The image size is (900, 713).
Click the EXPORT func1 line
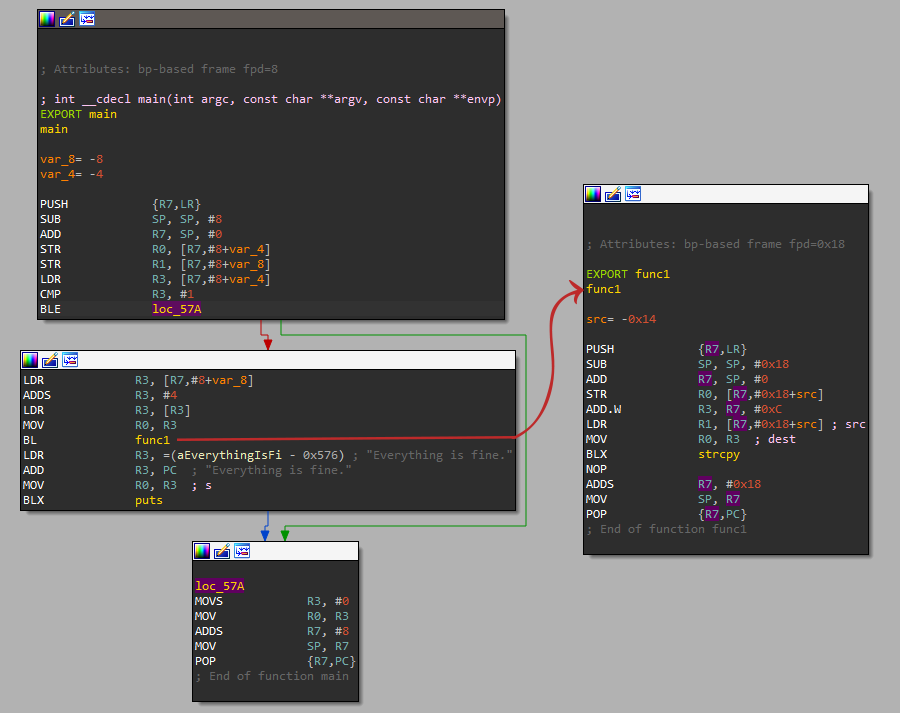(x=628, y=274)
